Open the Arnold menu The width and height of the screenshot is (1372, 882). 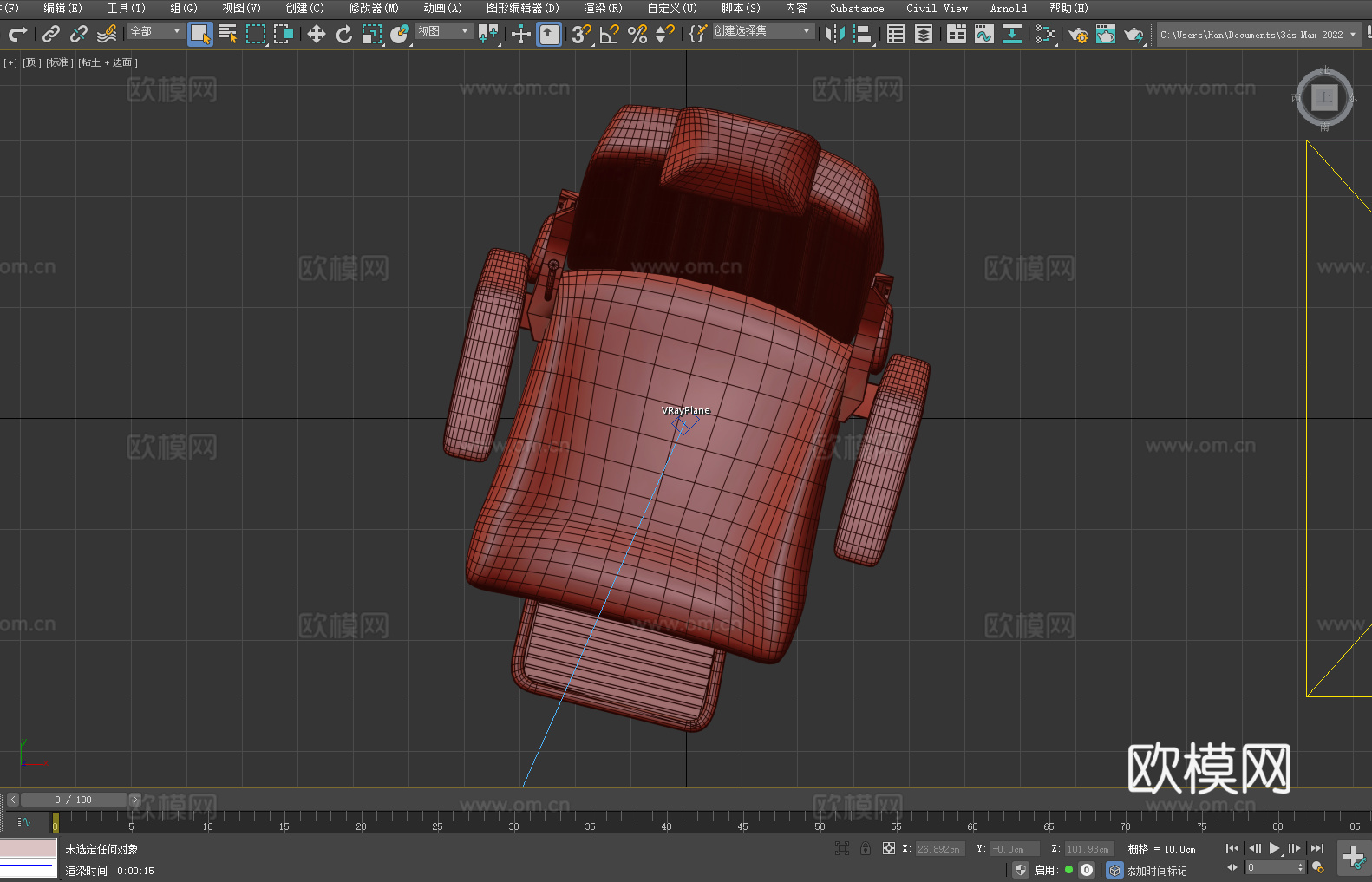[x=1009, y=8]
